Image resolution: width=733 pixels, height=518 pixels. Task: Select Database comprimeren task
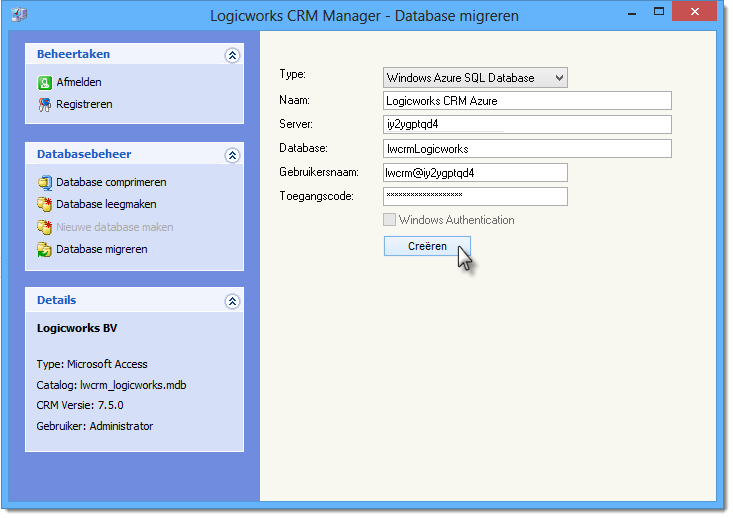111,182
